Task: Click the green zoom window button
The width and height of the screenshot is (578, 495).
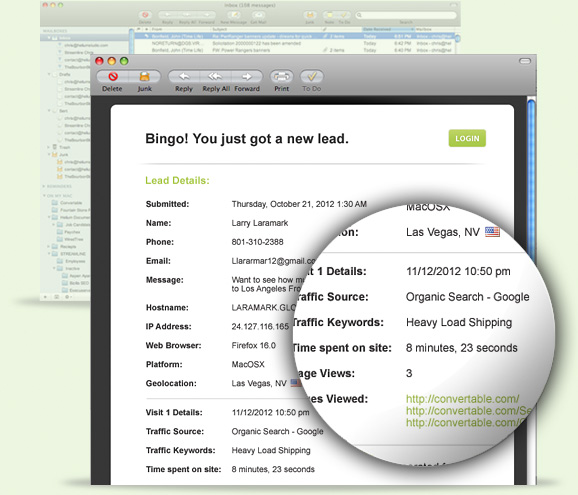Action: [x=124, y=61]
